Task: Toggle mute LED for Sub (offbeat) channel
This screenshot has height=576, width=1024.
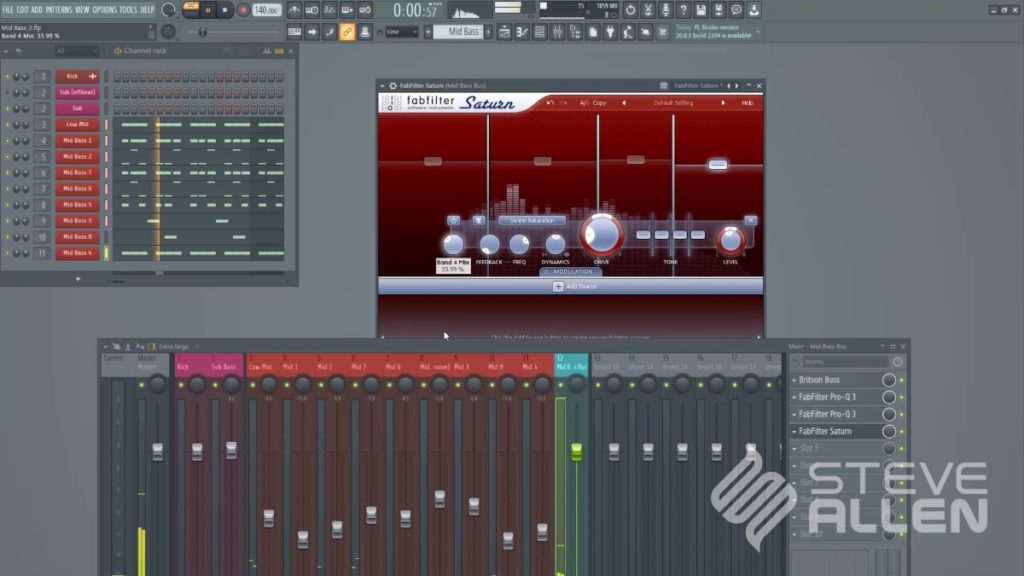Action: (x=7, y=93)
